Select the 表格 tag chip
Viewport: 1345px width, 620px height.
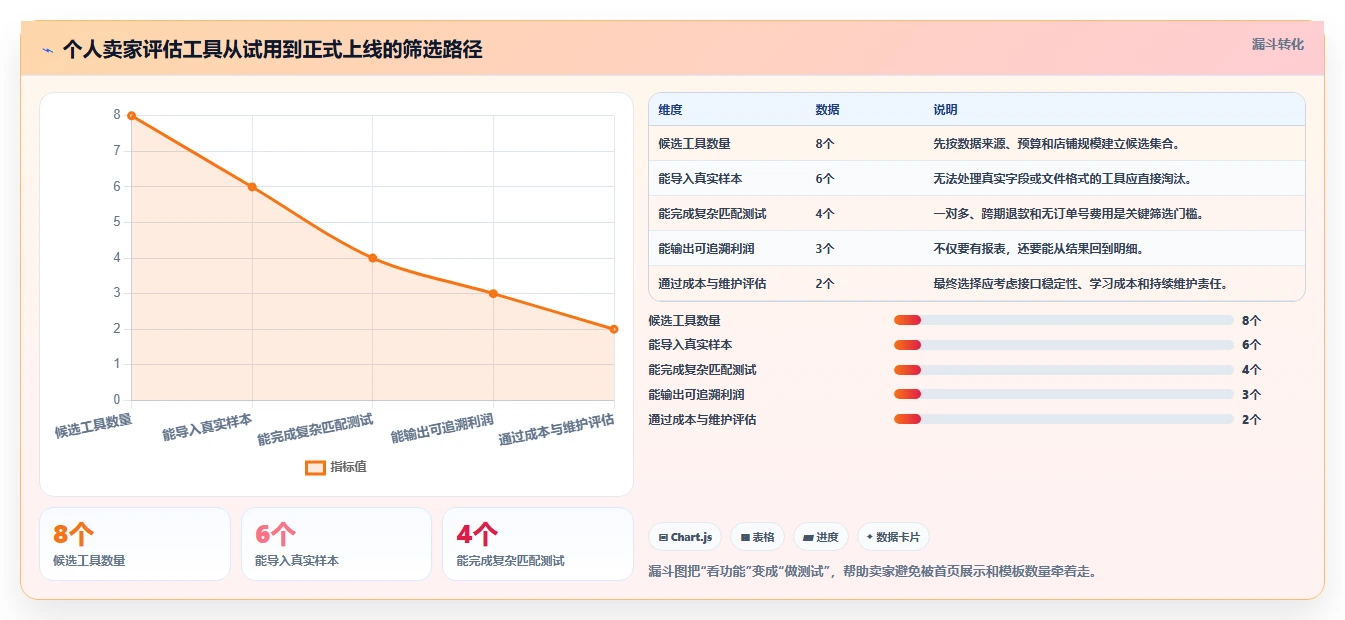(757, 537)
